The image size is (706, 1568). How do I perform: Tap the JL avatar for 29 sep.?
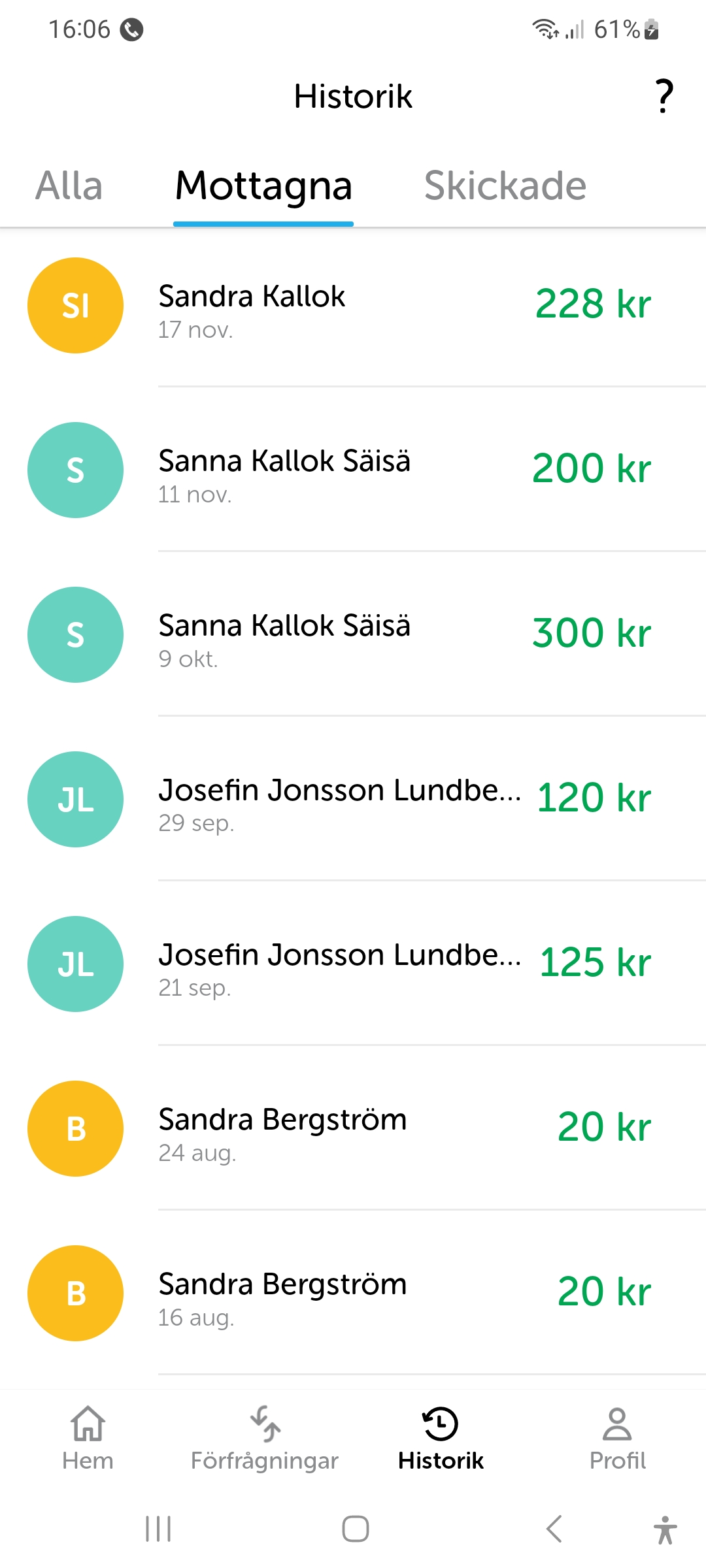coord(75,800)
